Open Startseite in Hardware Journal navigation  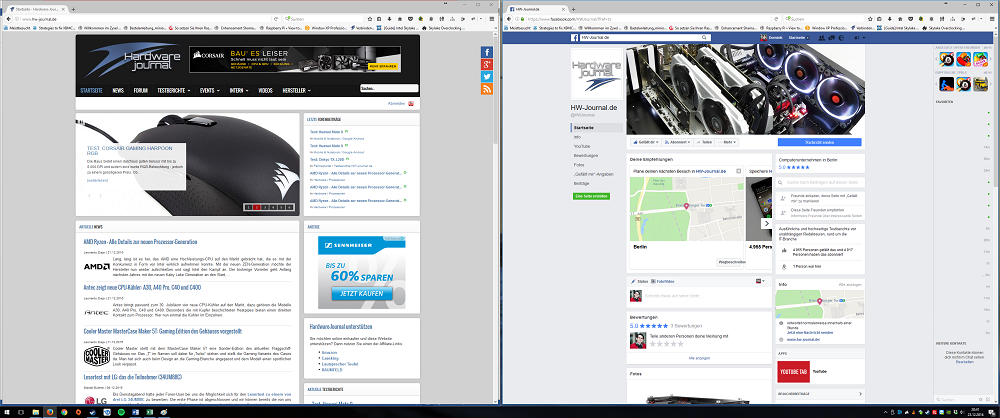tap(91, 91)
